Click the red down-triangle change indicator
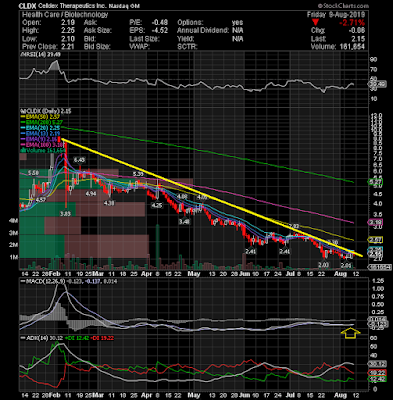The height and width of the screenshot is (400, 393). 316,23
